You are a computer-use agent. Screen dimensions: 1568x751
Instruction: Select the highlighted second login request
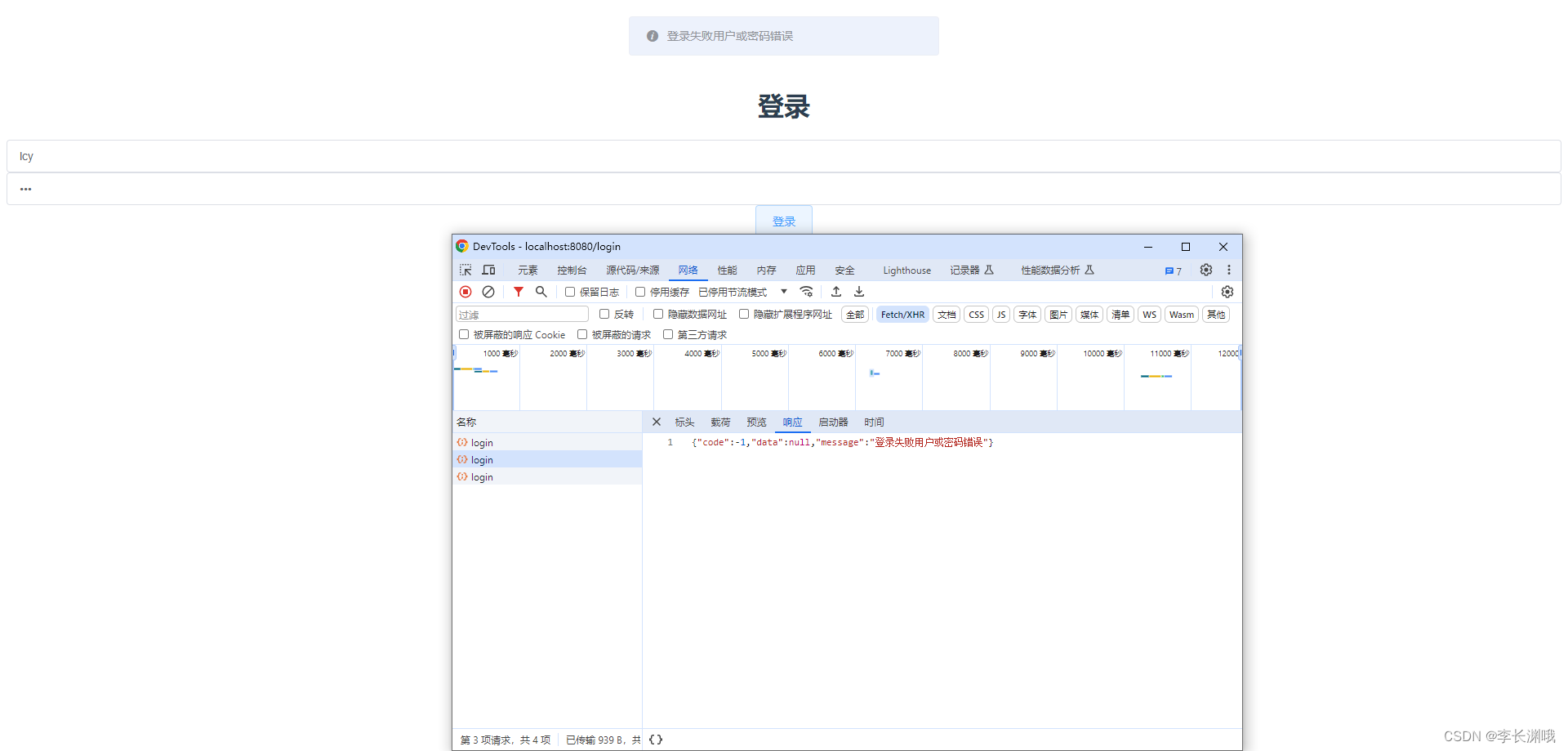point(547,459)
